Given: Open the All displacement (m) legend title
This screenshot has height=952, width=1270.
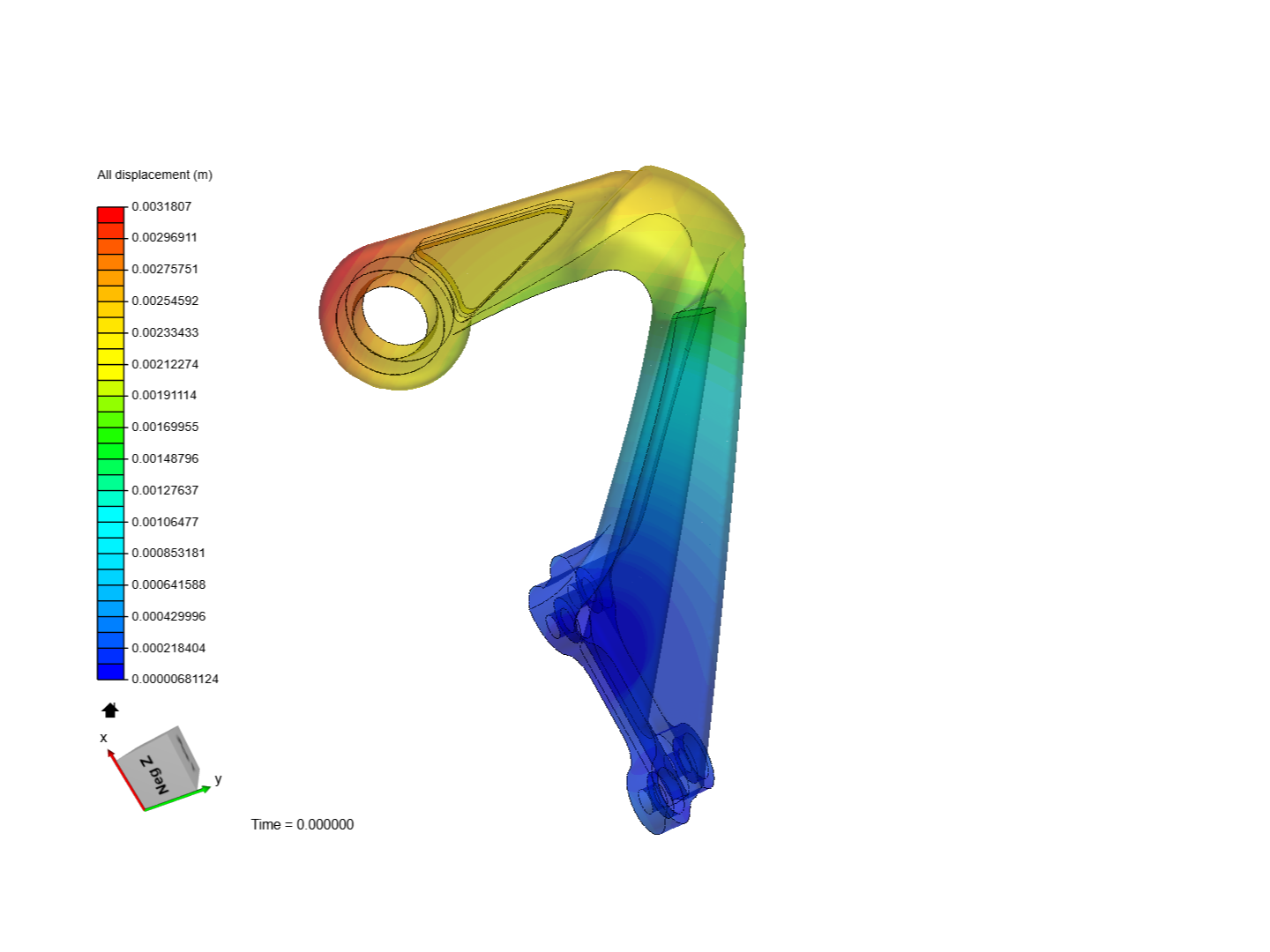Looking at the screenshot, I should (155, 175).
